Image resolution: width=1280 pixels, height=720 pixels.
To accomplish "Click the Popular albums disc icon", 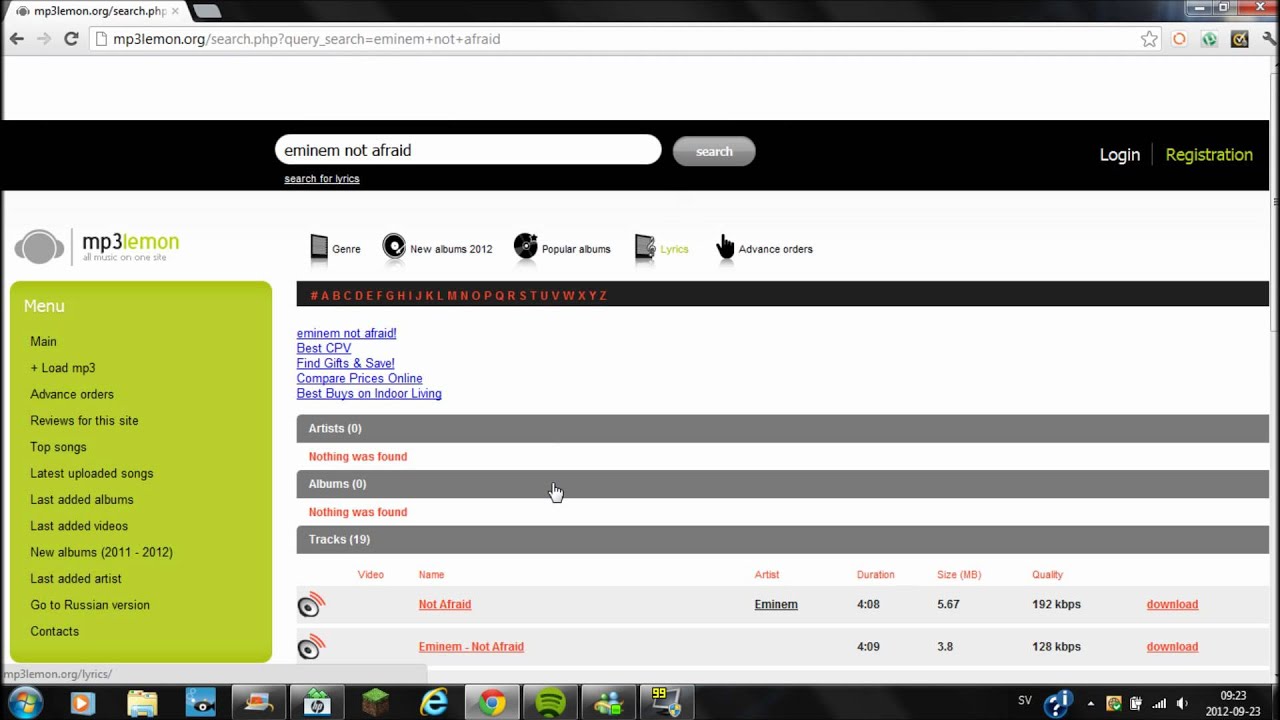I will pyautogui.click(x=526, y=246).
